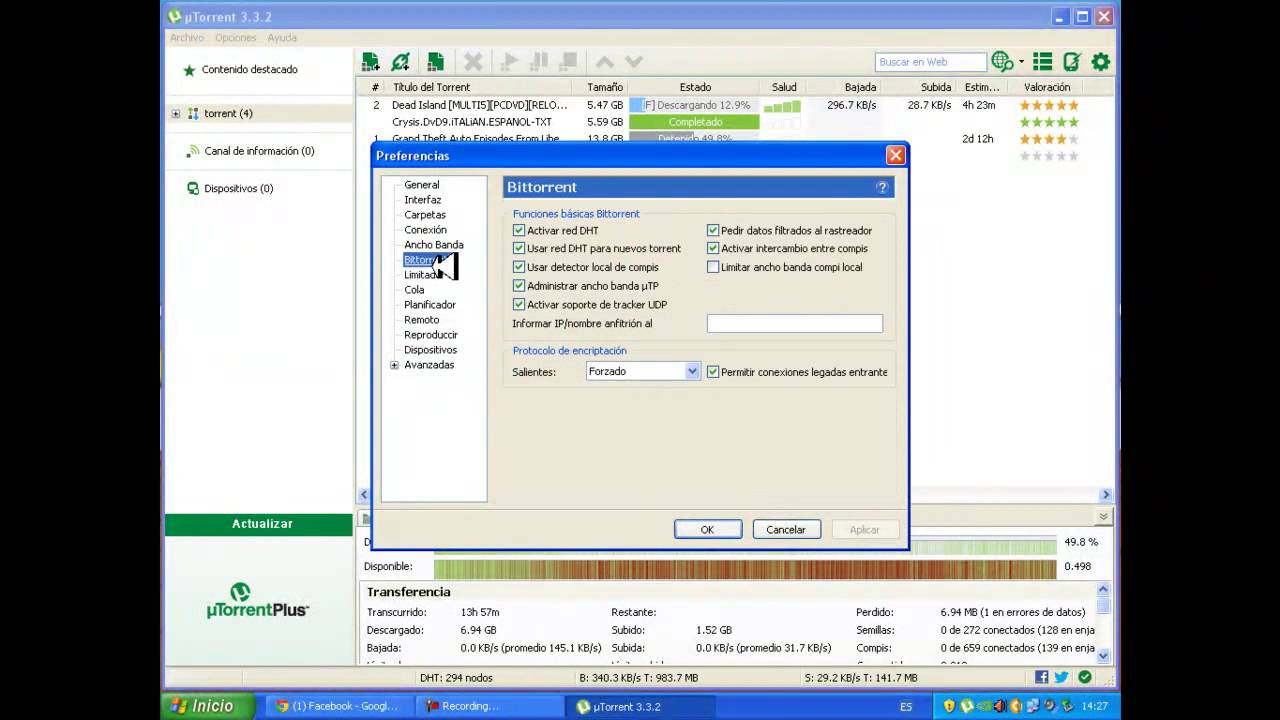This screenshot has width=1280, height=720.
Task: Click the Dead Island download progress bar
Action: 694,105
